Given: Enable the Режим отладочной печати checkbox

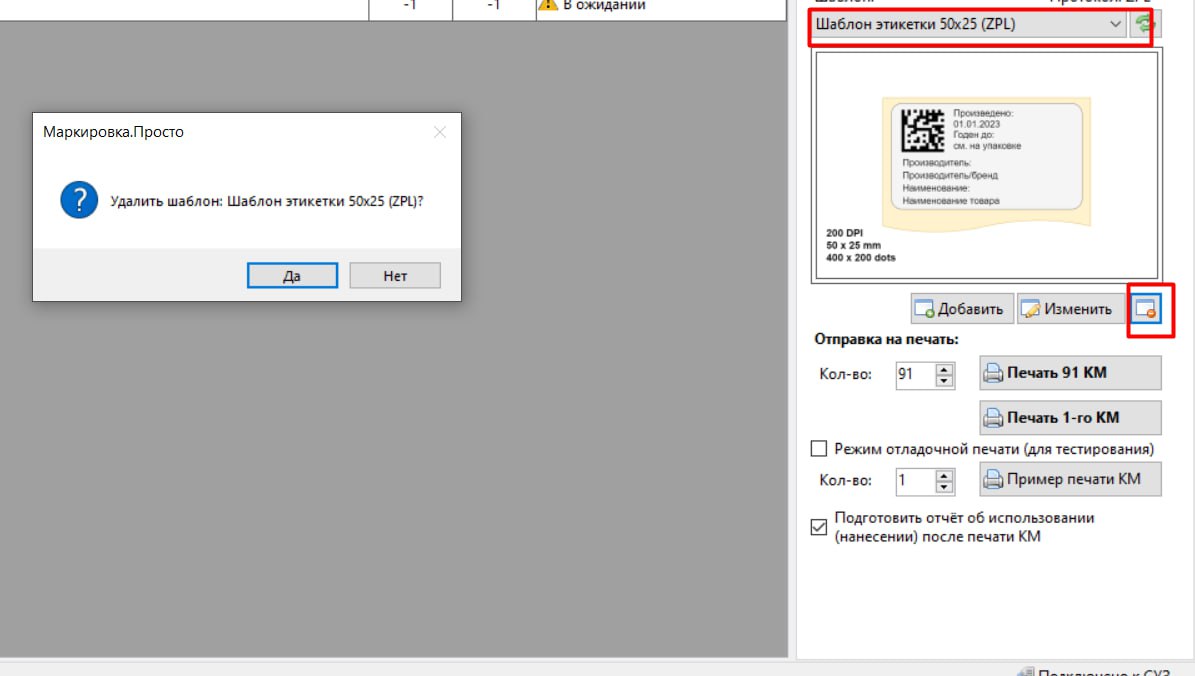Looking at the screenshot, I should [819, 449].
